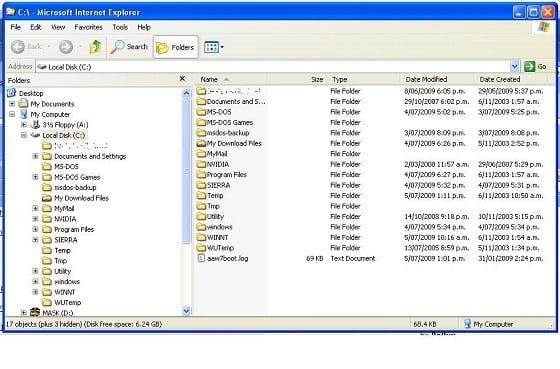Collapse Local Disk (C:) tree node
560x369 pixels.
click(24, 135)
